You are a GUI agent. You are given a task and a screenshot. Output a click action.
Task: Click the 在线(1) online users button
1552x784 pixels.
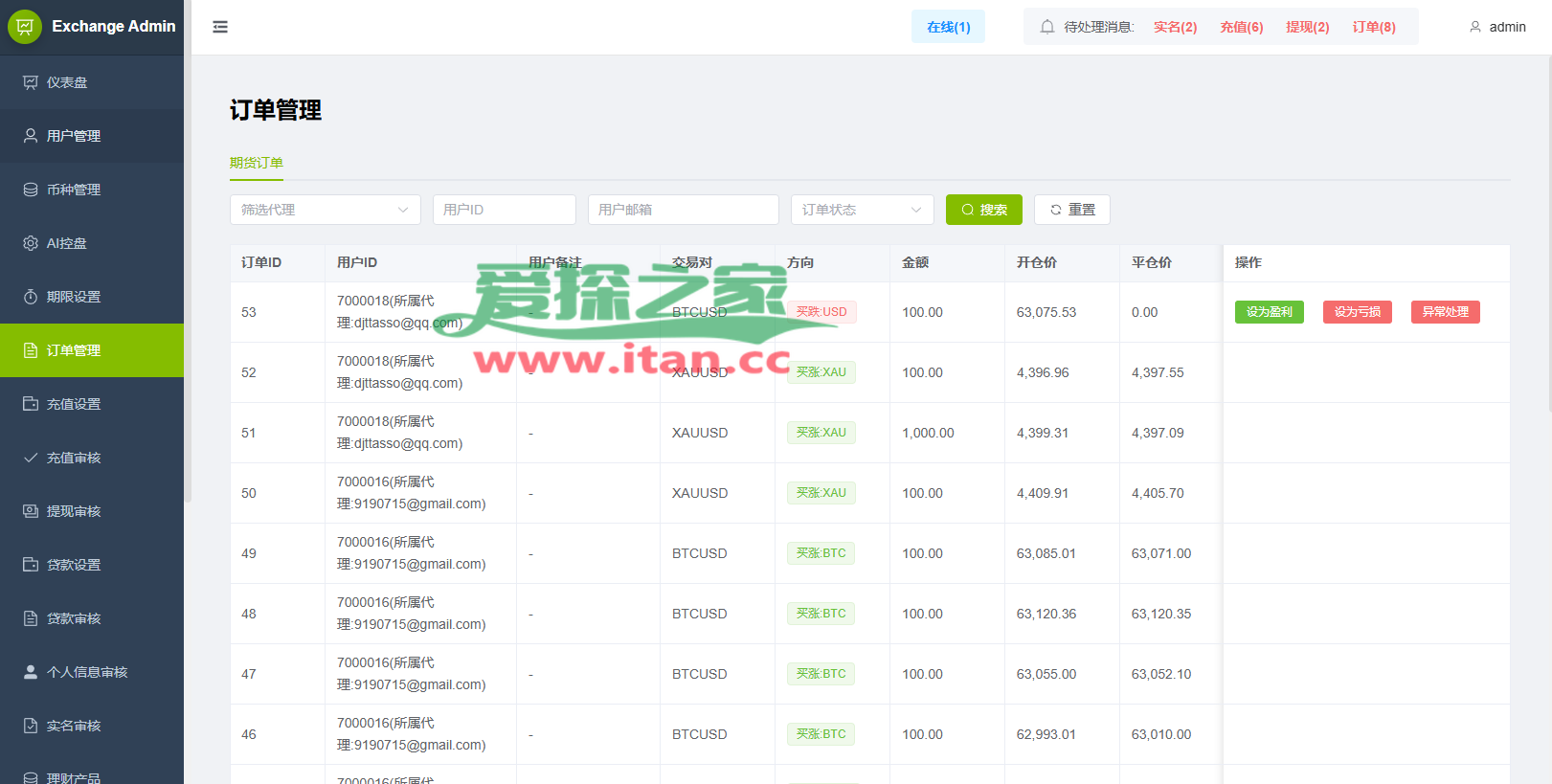[x=948, y=27]
